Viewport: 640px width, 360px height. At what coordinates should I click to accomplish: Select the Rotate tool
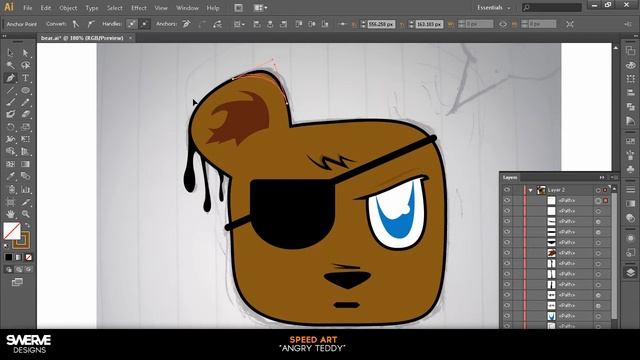(10, 127)
